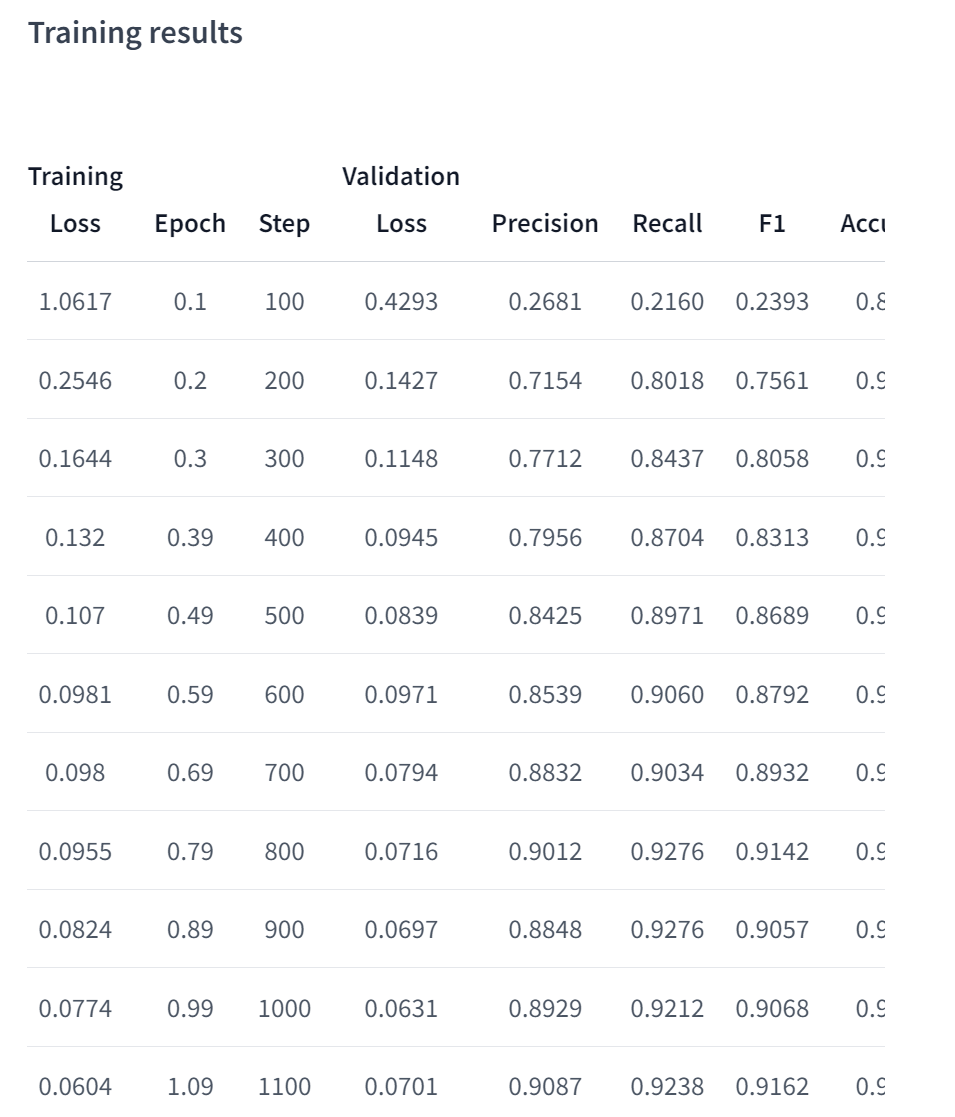This screenshot has height=1117, width=955.
Task: Click the Step column header
Action: 284,224
